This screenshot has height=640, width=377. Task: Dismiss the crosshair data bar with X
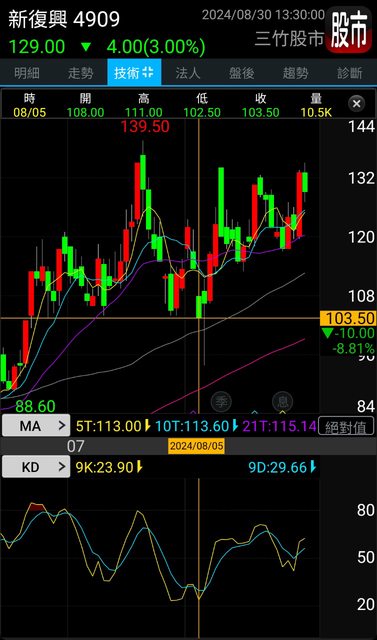(357, 104)
